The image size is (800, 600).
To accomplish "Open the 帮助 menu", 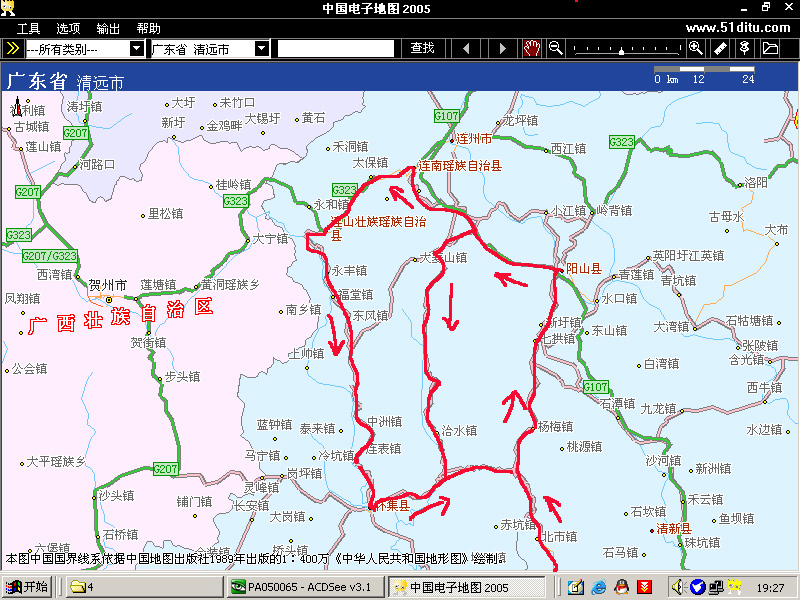I will click(x=148, y=29).
